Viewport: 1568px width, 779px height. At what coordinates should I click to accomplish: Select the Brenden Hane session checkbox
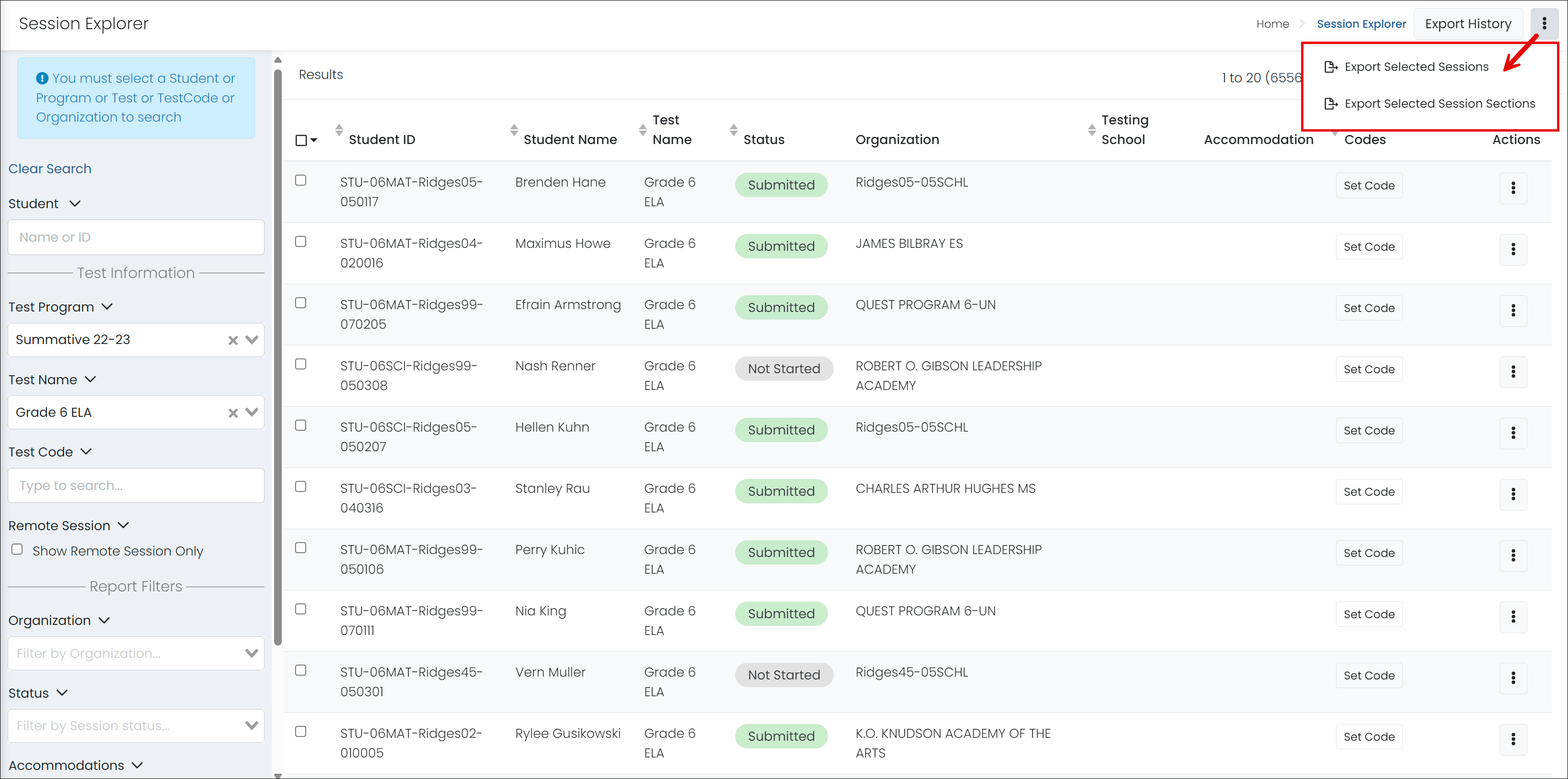click(x=301, y=180)
